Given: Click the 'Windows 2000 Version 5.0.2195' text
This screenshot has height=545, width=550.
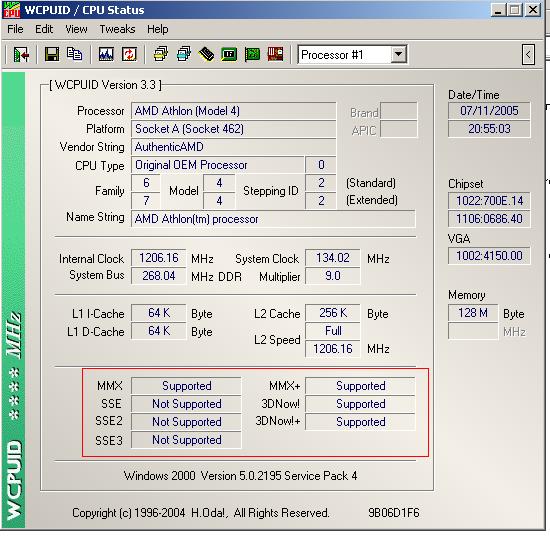Looking at the screenshot, I should [x=202, y=476].
